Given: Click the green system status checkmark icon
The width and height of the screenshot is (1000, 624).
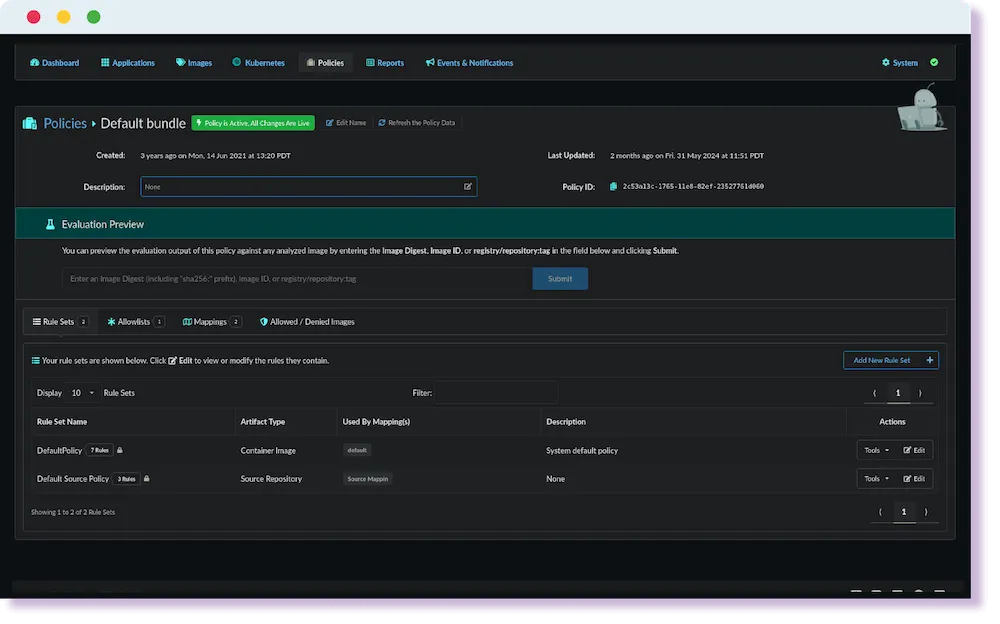Looking at the screenshot, I should (x=934, y=62).
